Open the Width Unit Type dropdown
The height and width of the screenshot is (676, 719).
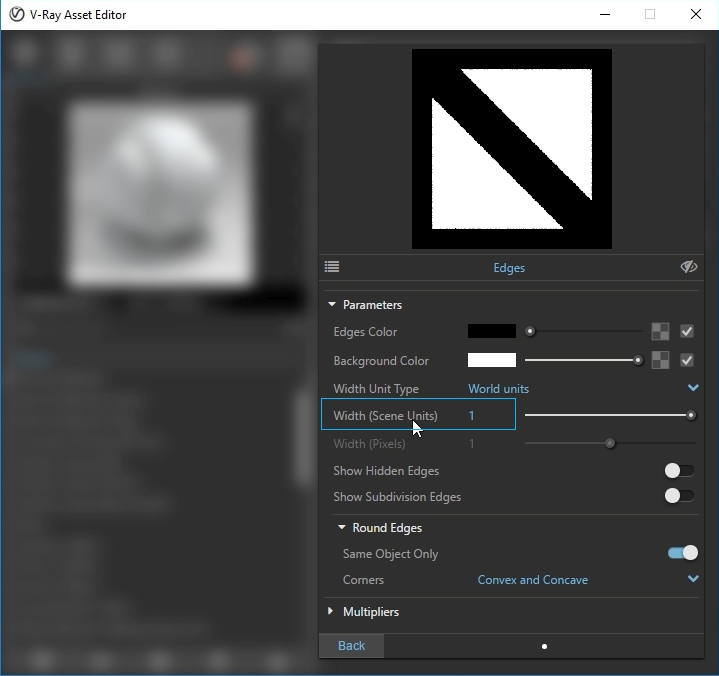tap(693, 388)
